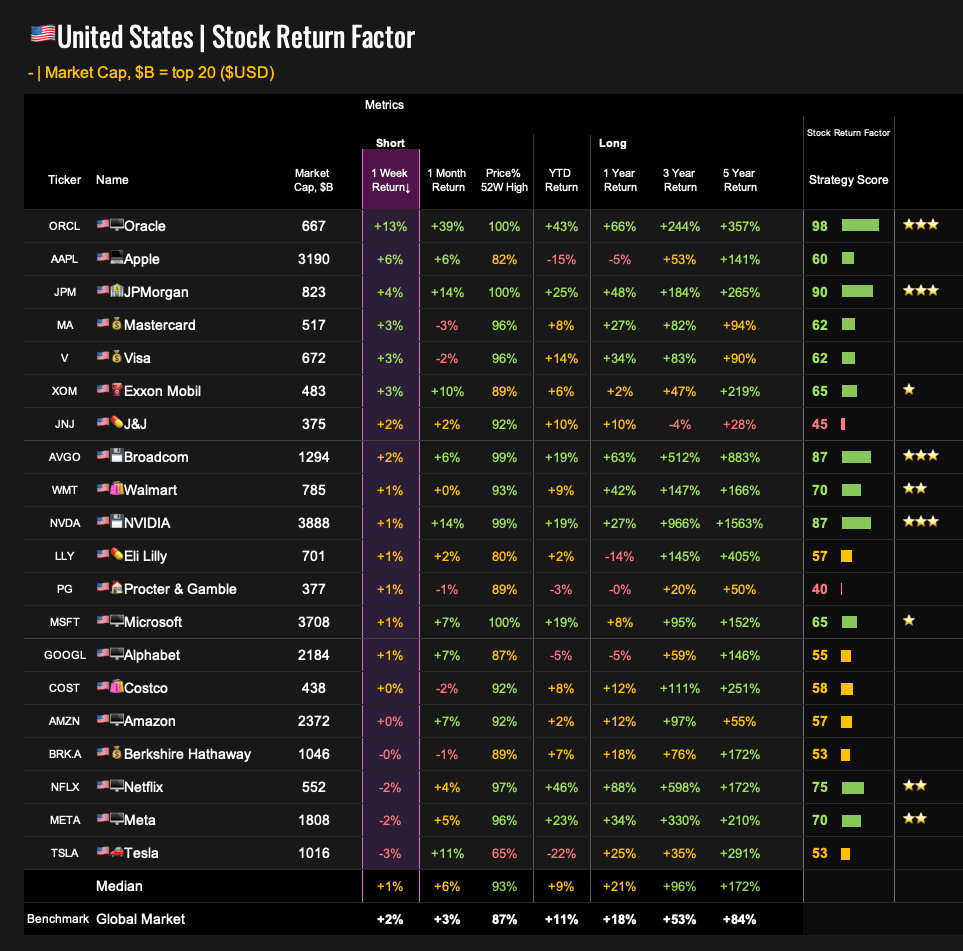The image size is (963, 951).
Task: Click the shopping bag icon beside Costco
Action: tap(117, 686)
